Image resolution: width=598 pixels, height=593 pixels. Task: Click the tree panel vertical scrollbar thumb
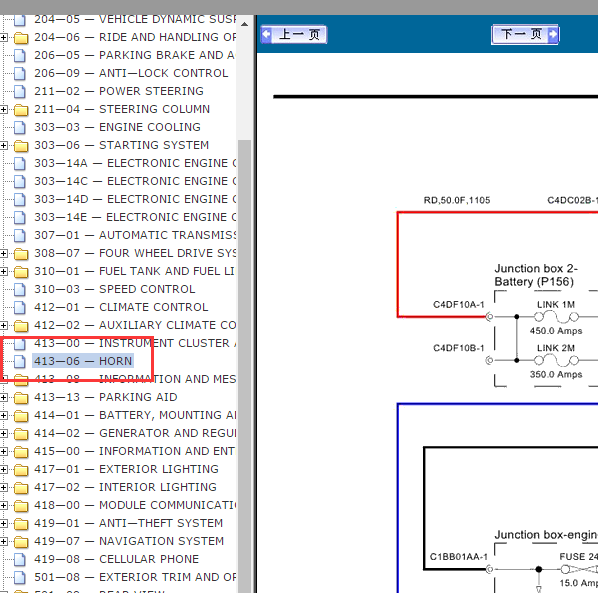[x=244, y=366]
